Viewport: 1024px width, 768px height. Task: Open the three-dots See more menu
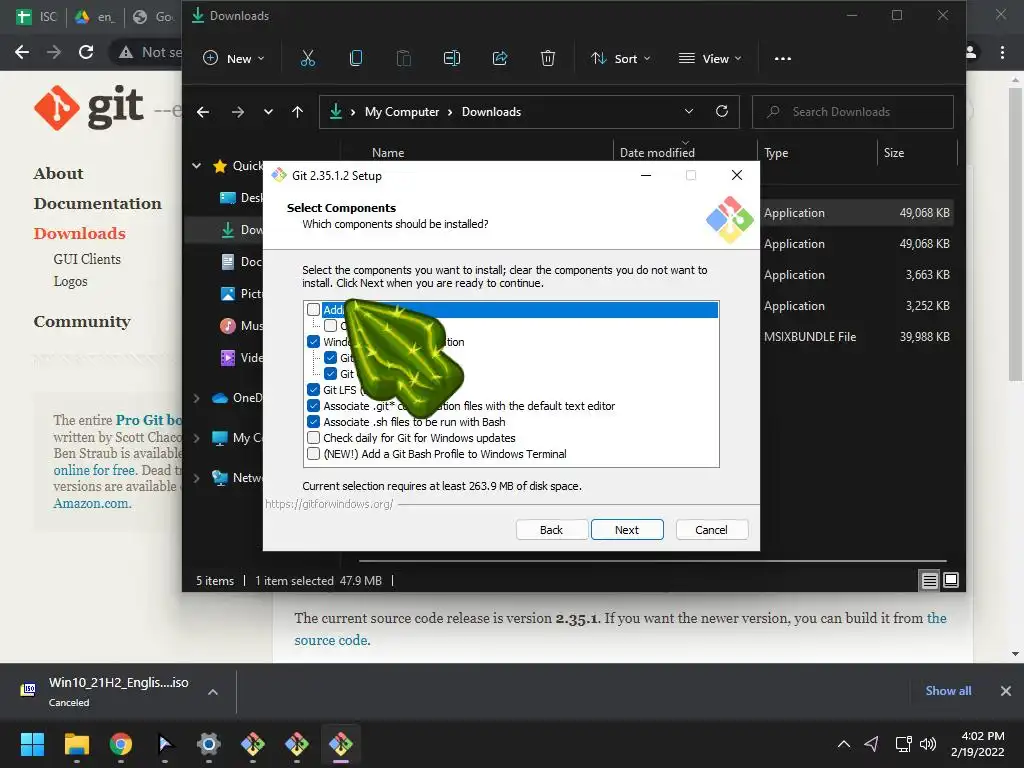(x=782, y=59)
